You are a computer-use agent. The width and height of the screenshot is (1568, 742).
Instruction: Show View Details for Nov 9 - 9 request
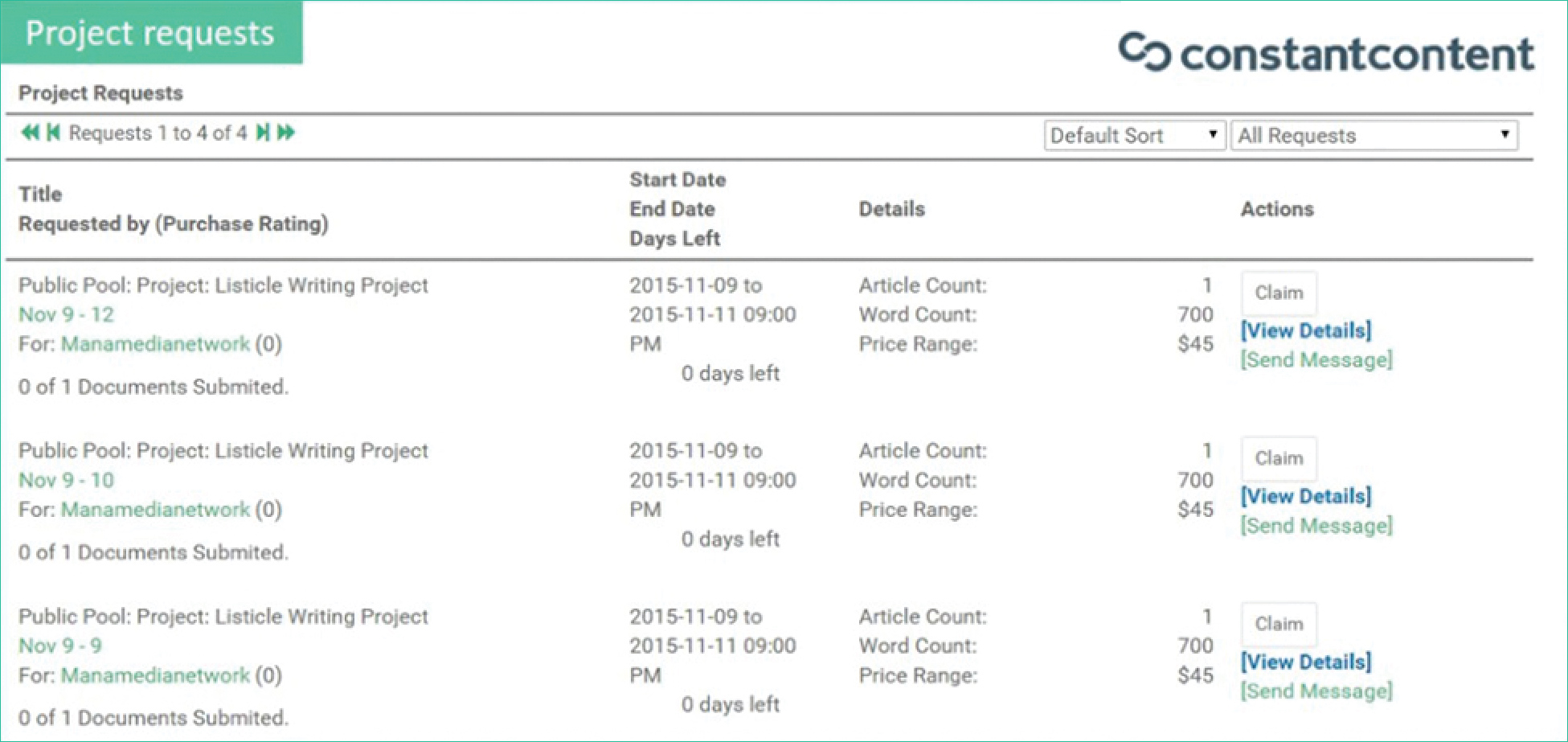1306,662
